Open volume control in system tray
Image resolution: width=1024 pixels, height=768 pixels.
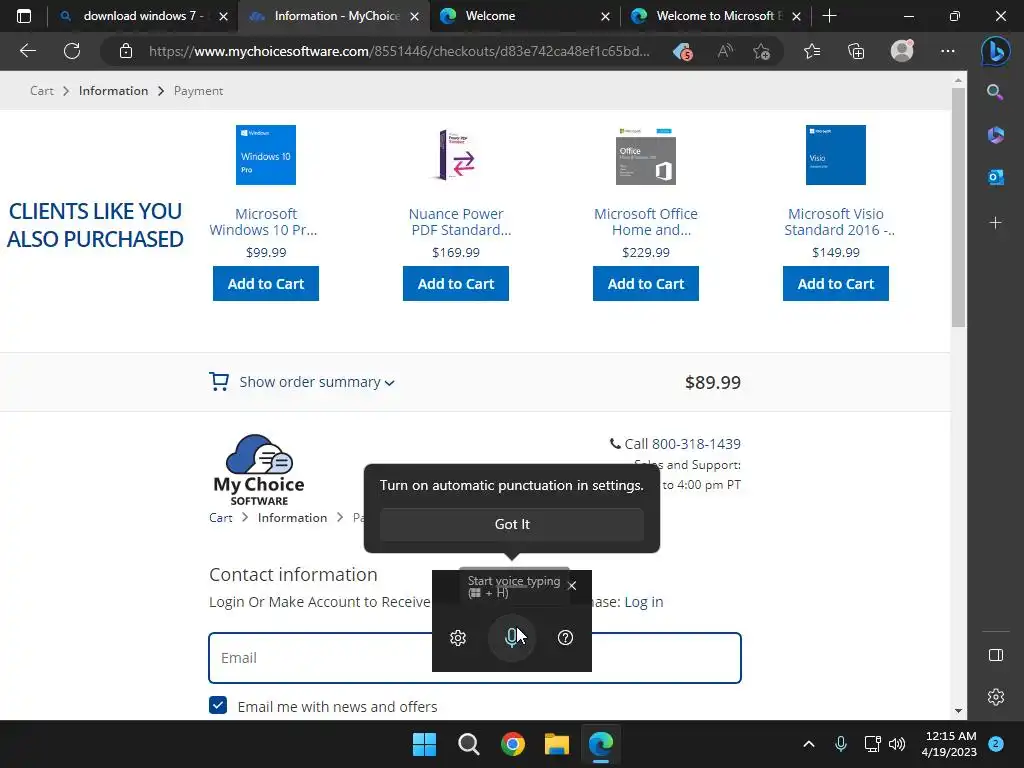pyautogui.click(x=897, y=744)
